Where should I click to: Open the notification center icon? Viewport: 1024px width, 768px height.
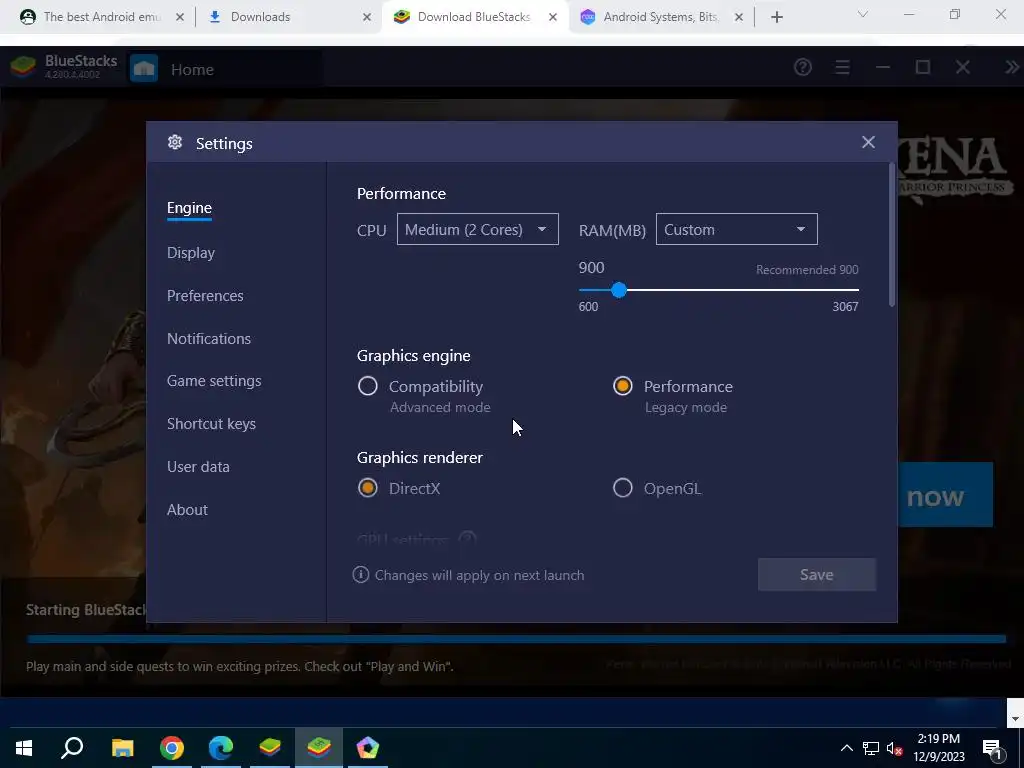pyautogui.click(x=992, y=748)
